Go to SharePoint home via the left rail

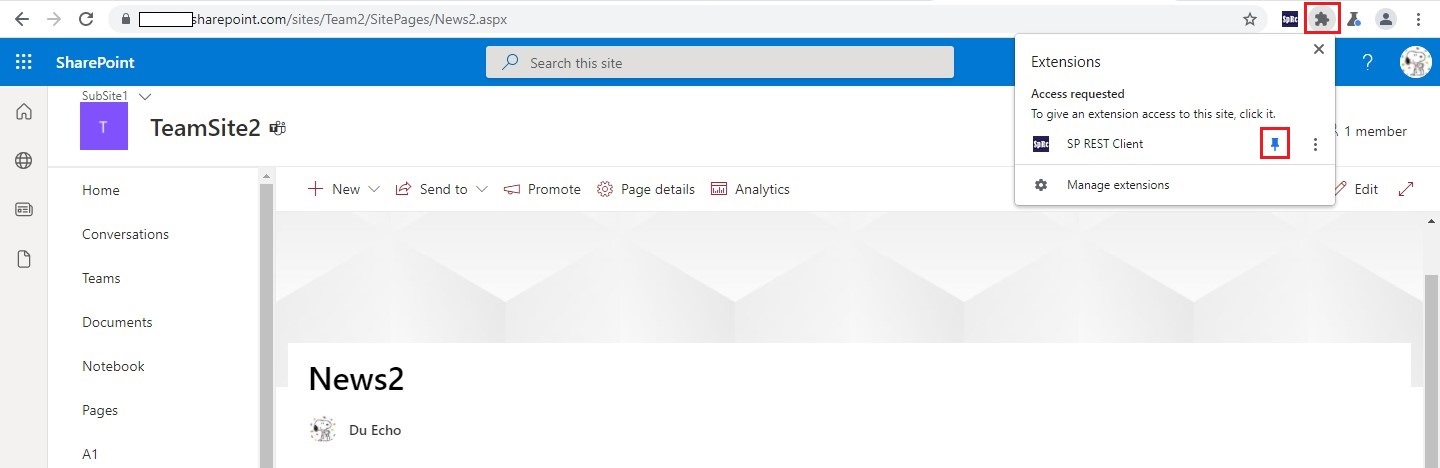[x=24, y=112]
